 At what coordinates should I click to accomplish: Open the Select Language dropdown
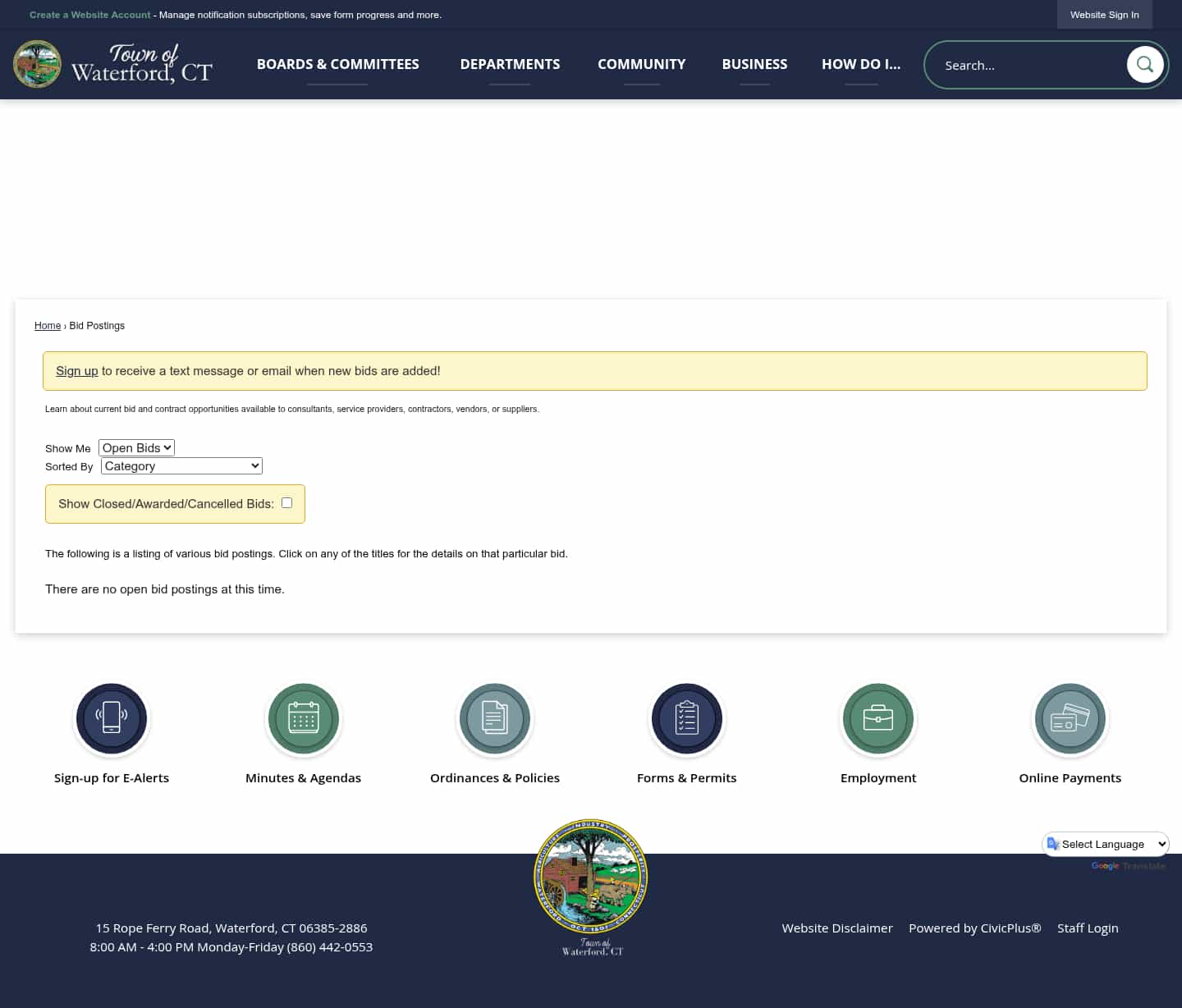point(1105,844)
